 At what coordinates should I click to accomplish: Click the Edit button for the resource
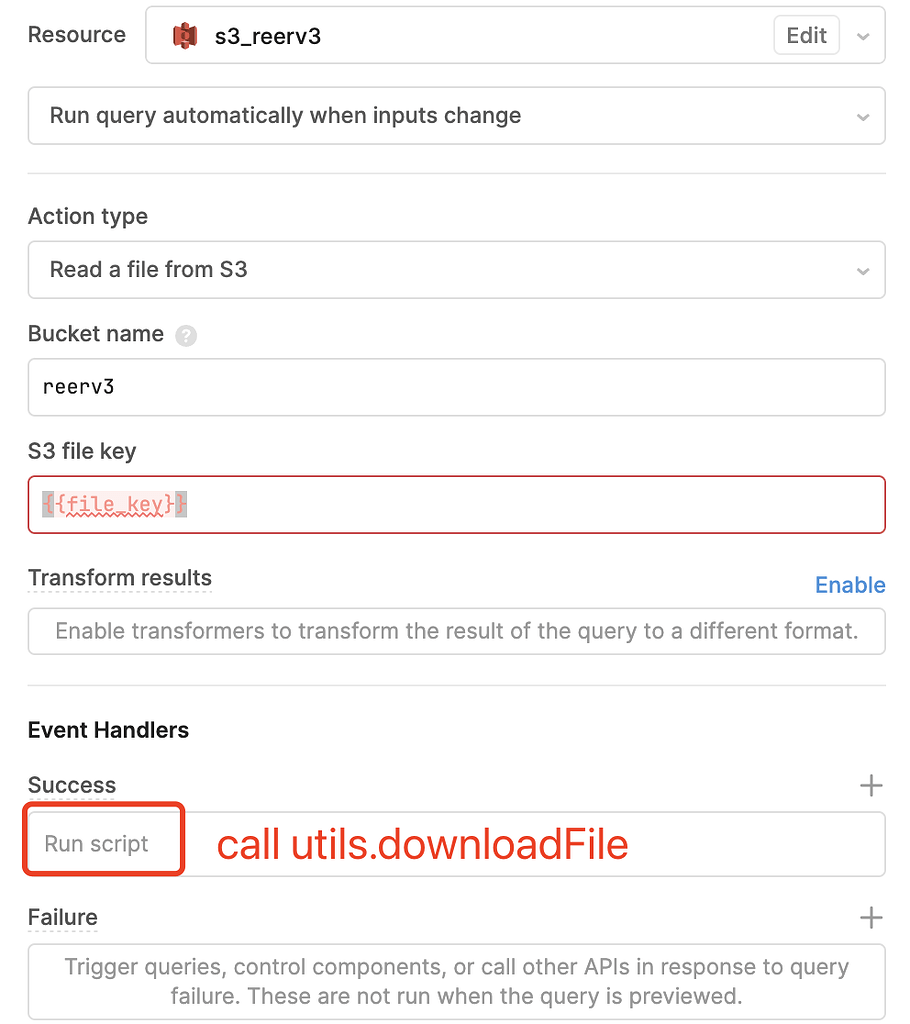806,35
